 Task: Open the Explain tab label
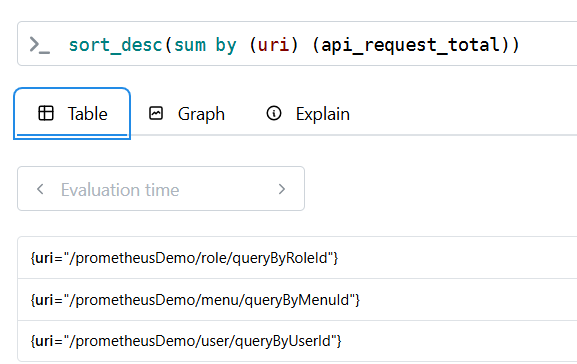(x=323, y=114)
